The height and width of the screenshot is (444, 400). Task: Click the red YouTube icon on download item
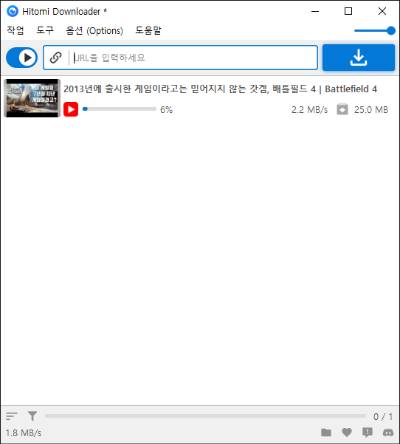click(71, 109)
